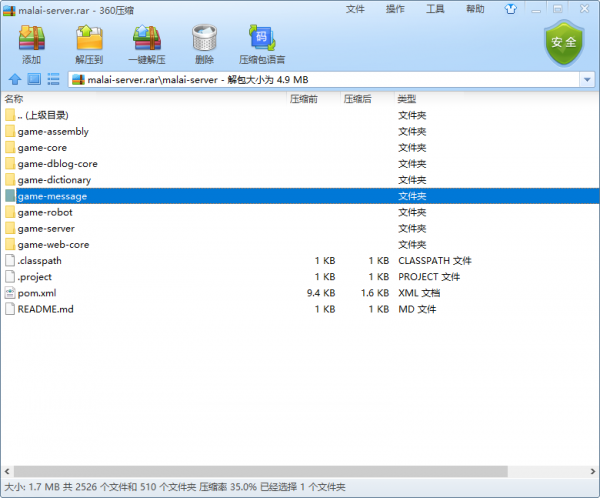Viewport: 600px width, 498px height.
Task: Click the 'CLASSPATH 文件' type cell
Action: click(435, 261)
